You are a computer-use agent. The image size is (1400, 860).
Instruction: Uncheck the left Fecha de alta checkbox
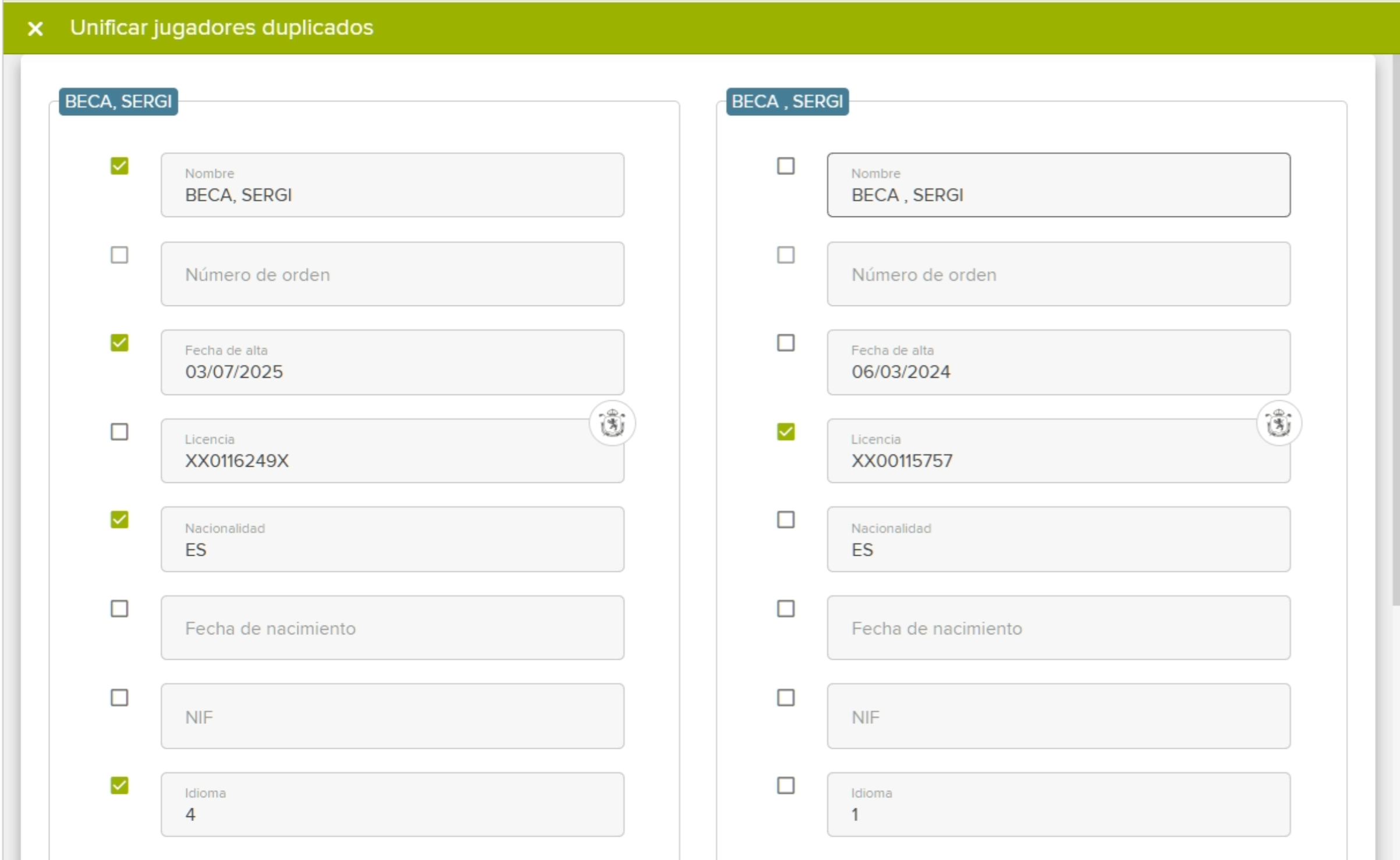click(x=119, y=343)
